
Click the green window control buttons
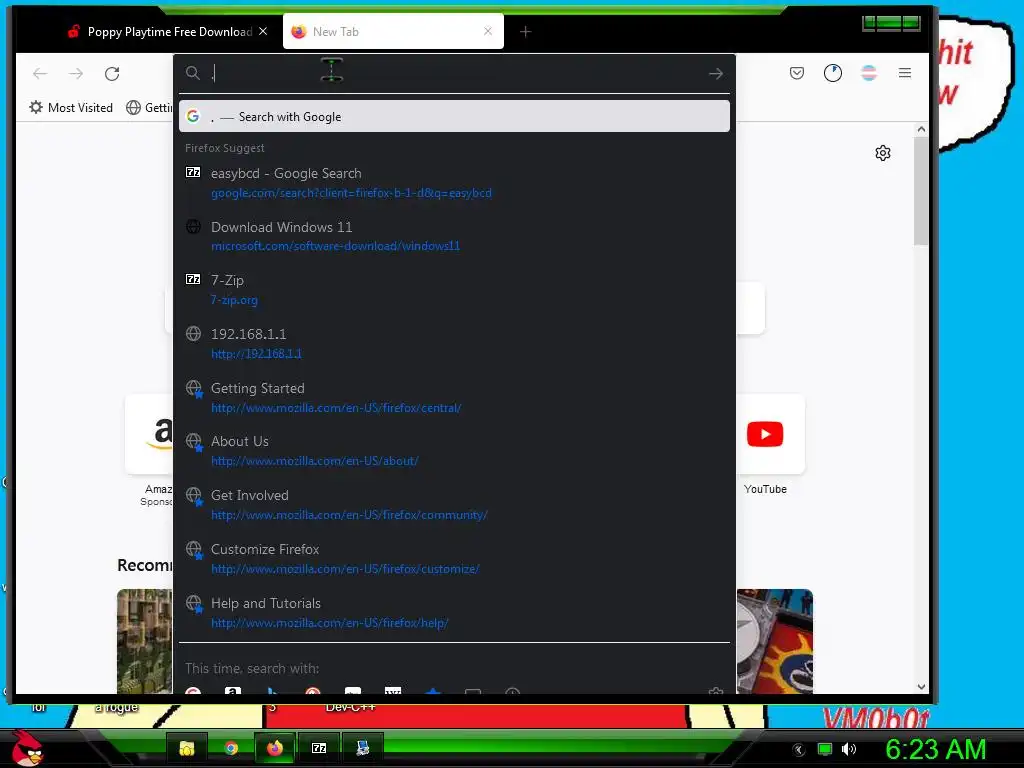[x=891, y=24]
